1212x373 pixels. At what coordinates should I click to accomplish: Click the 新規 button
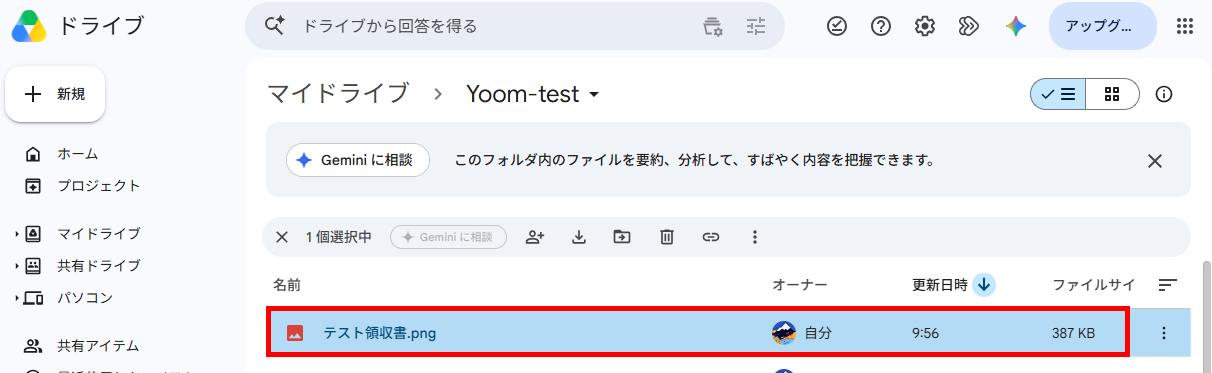(x=56, y=94)
